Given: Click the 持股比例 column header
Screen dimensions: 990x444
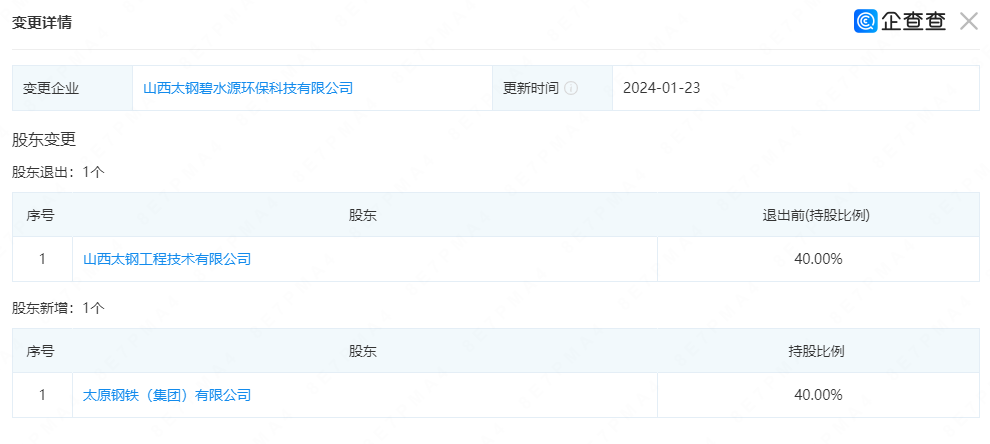Looking at the screenshot, I should pos(818,351).
